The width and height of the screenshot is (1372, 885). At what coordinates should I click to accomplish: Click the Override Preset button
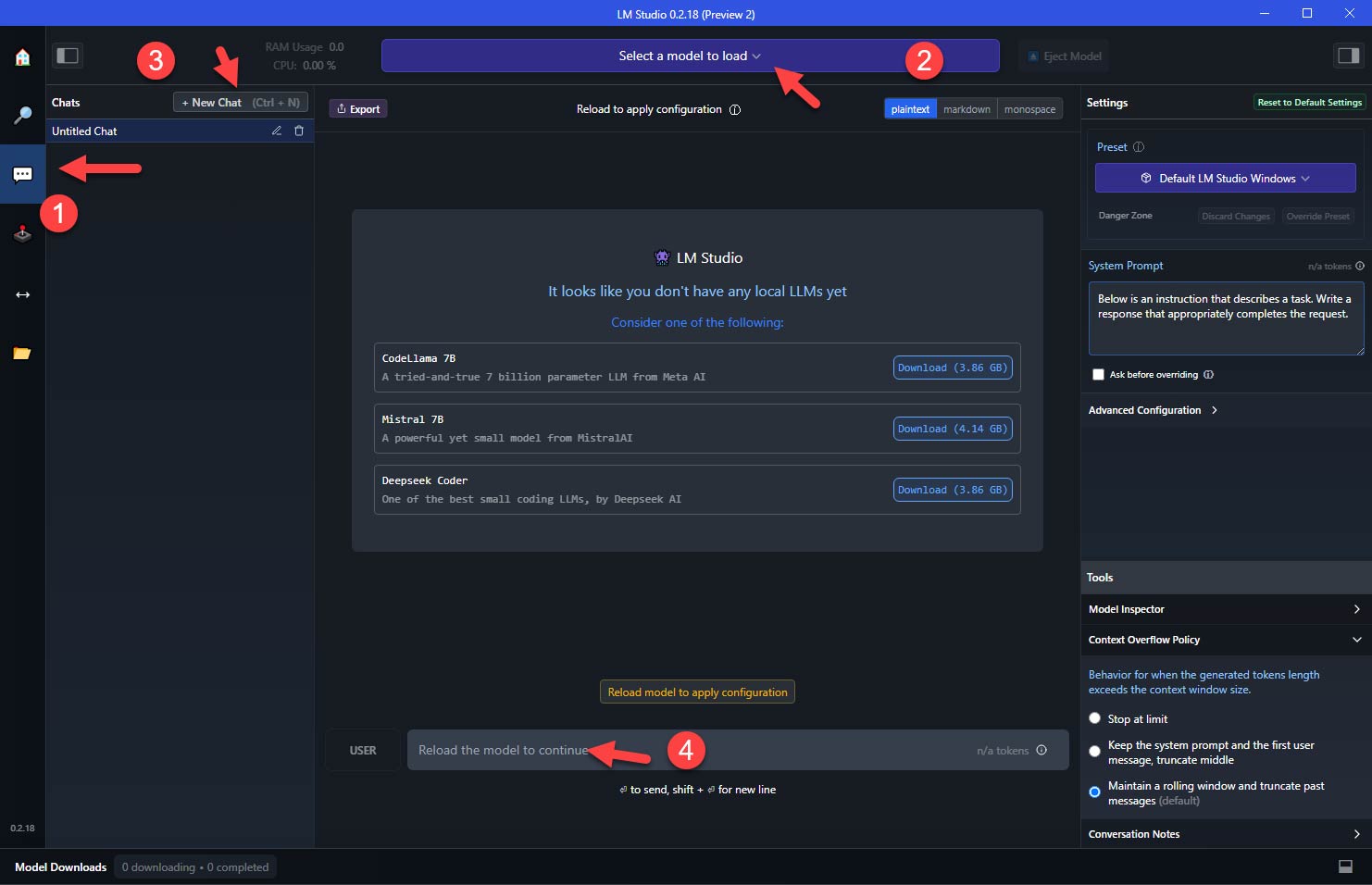pos(1317,216)
